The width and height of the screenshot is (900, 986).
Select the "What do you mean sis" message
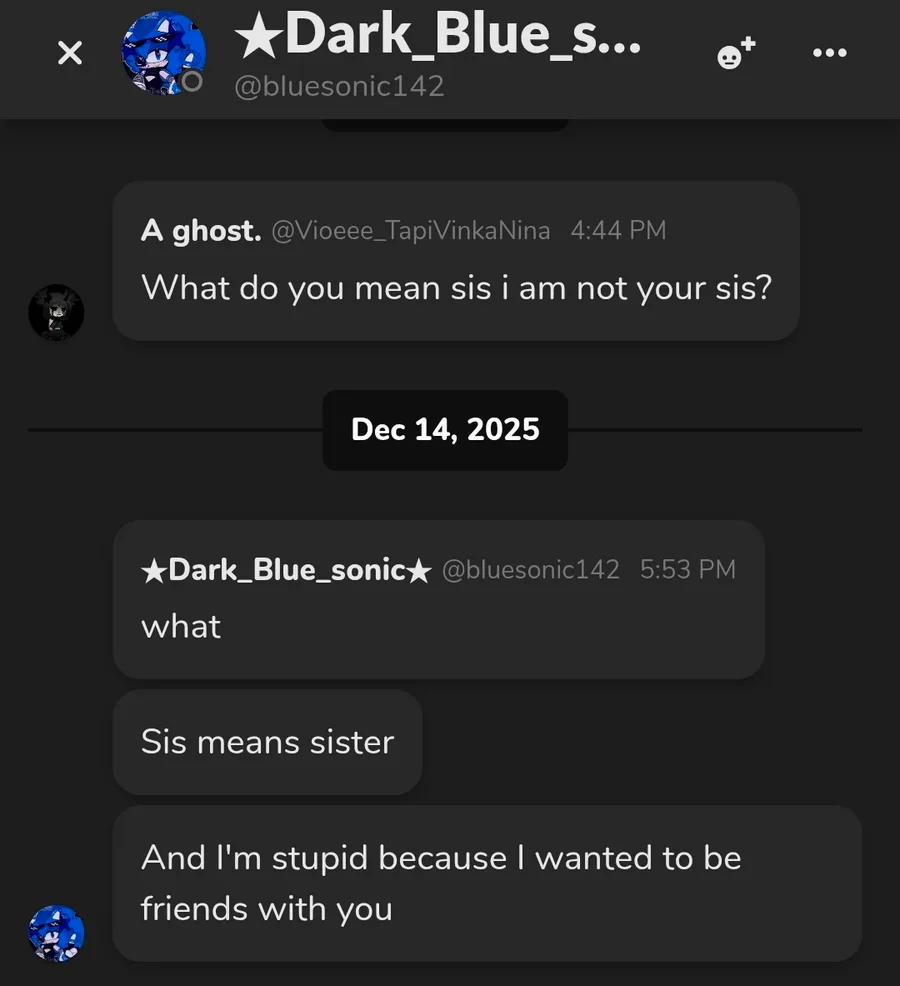(456, 288)
